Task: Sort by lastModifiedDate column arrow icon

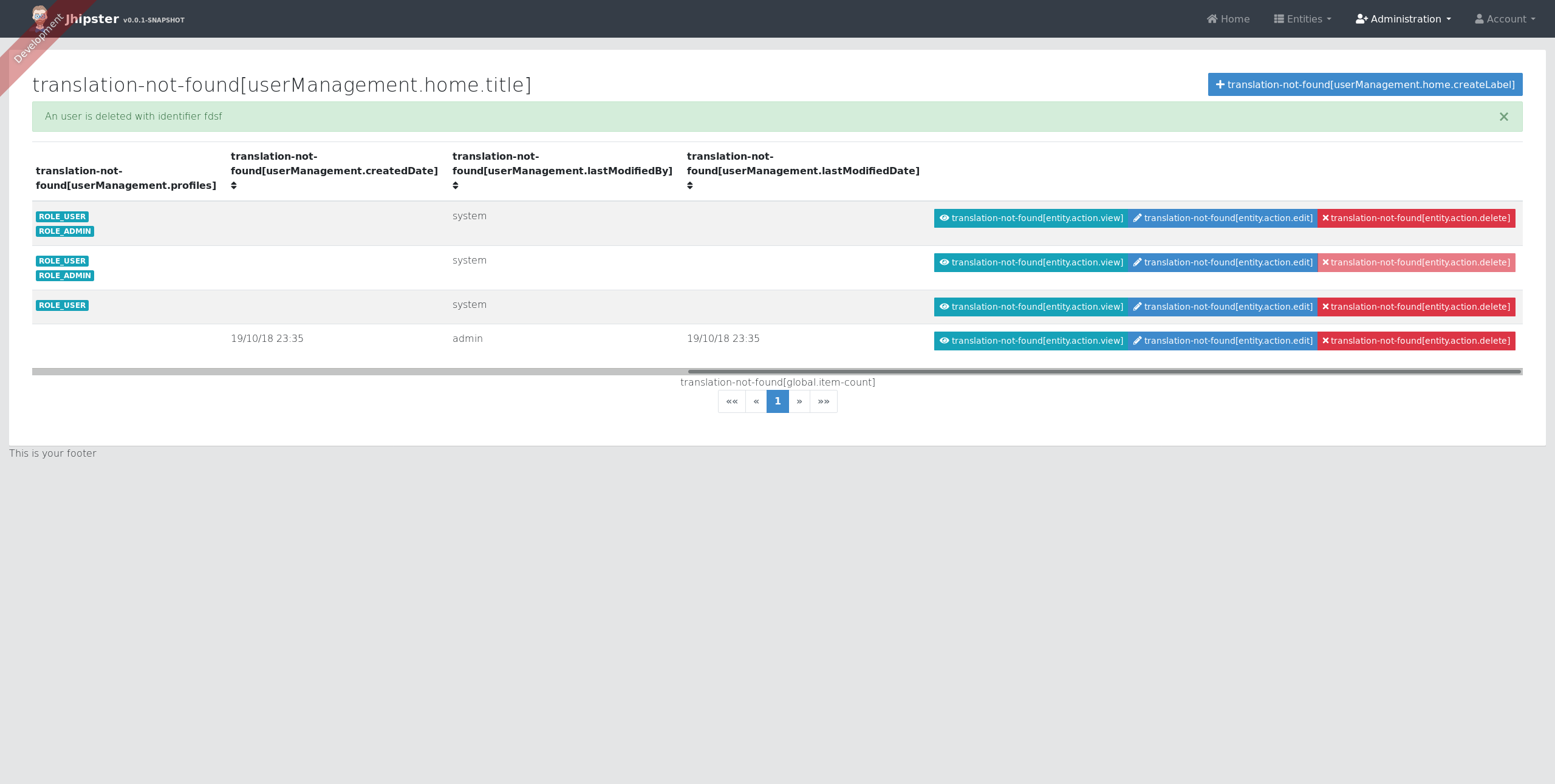Action: [x=690, y=186]
